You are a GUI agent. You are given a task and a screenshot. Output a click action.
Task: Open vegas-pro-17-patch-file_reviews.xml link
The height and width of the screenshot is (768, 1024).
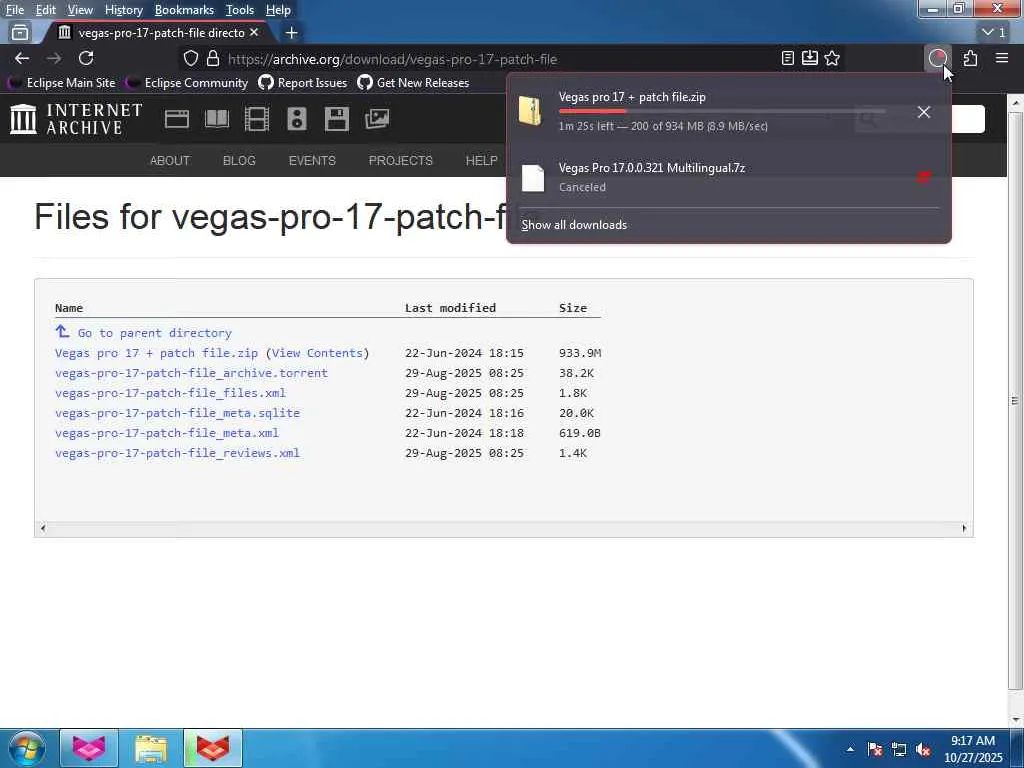[178, 453]
